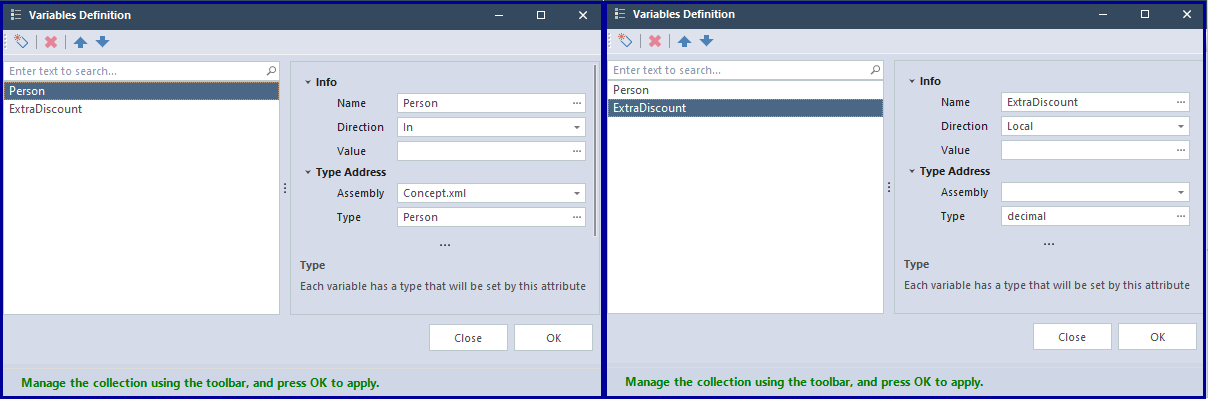Click the more dots below Type in right window
The image size is (1208, 399).
pyautogui.click(x=1049, y=244)
